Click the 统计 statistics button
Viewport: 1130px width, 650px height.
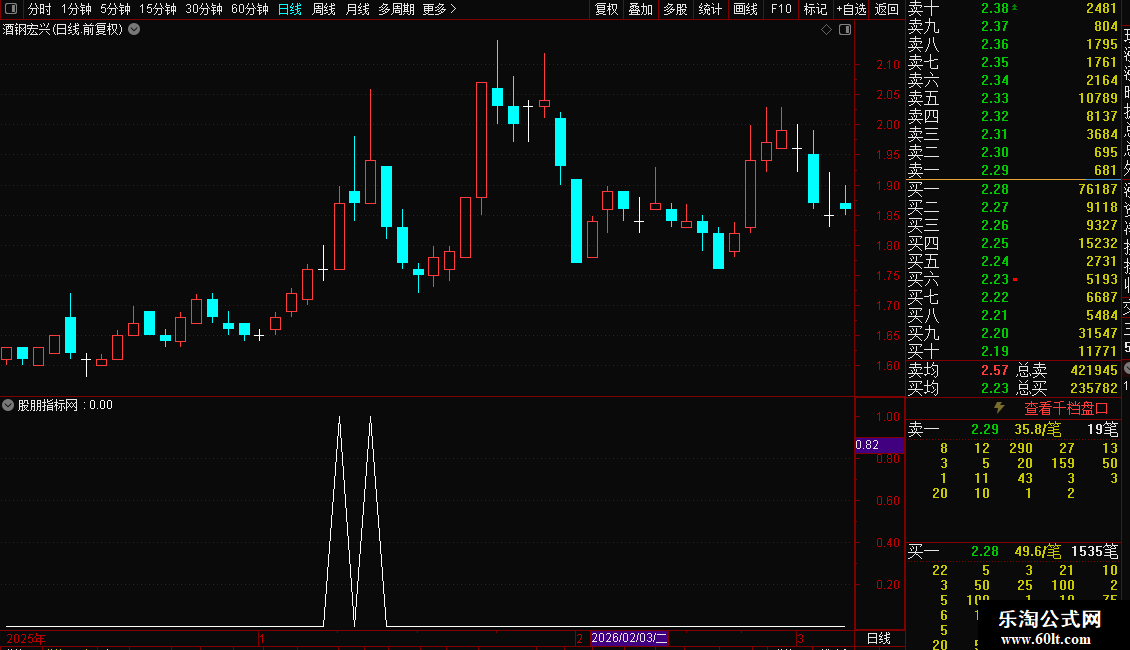(x=710, y=9)
